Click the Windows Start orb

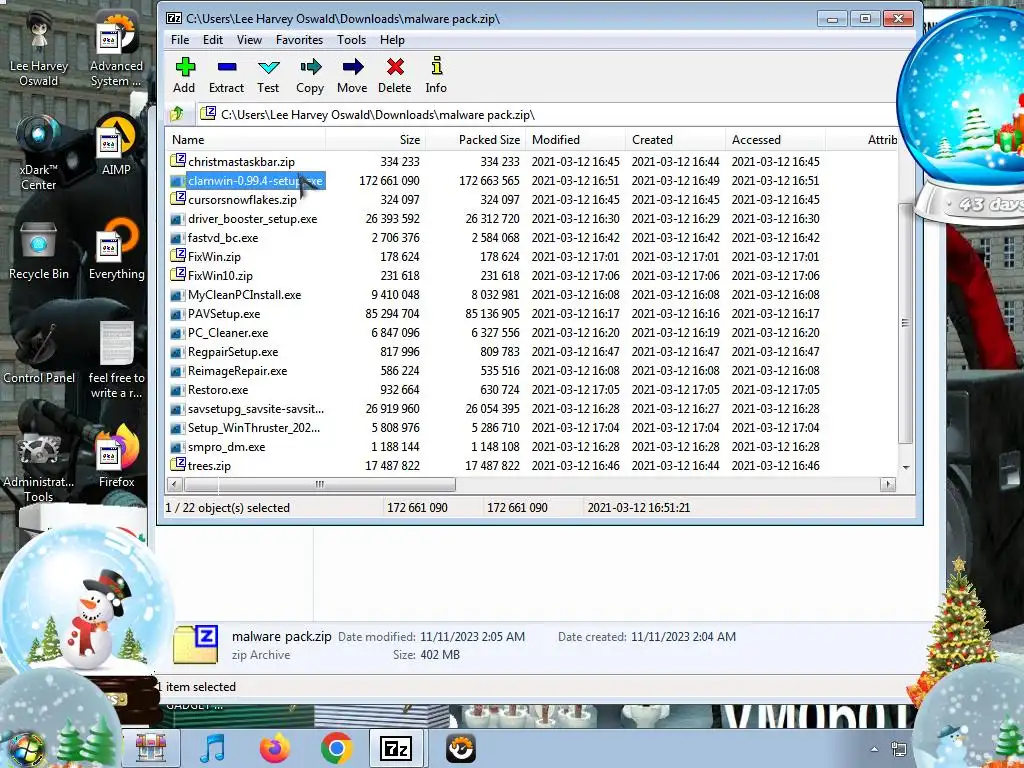coord(26,748)
